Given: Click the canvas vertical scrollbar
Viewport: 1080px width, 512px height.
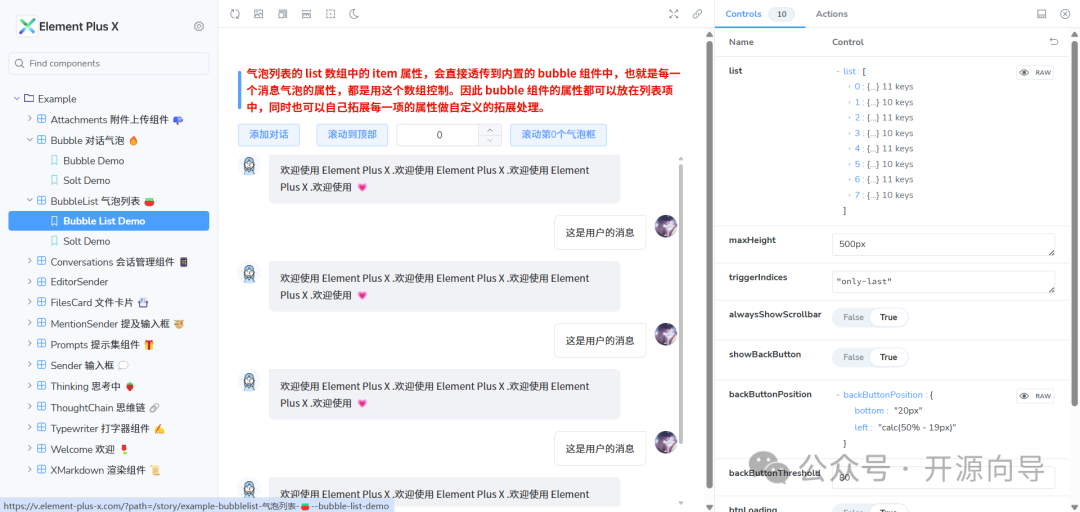Looking at the screenshot, I should 709,265.
